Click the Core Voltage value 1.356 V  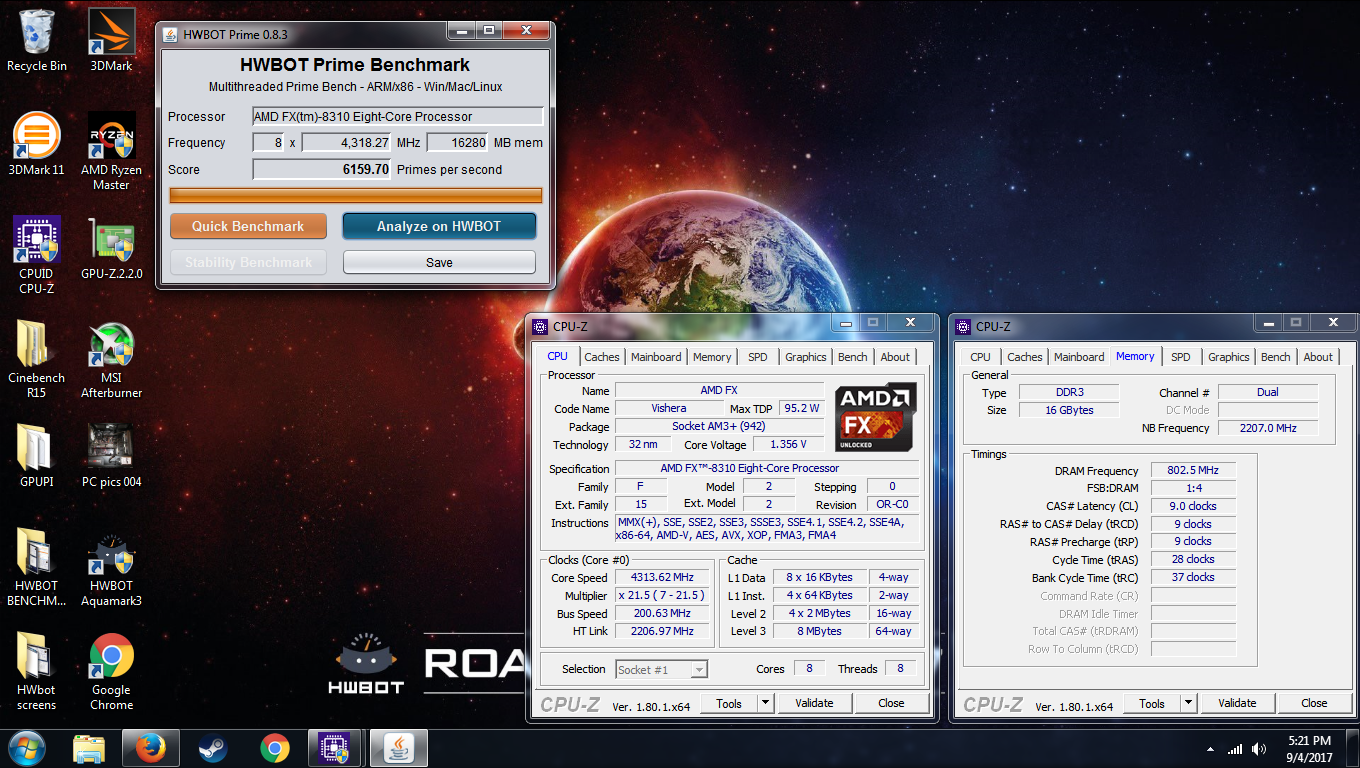tap(788, 445)
